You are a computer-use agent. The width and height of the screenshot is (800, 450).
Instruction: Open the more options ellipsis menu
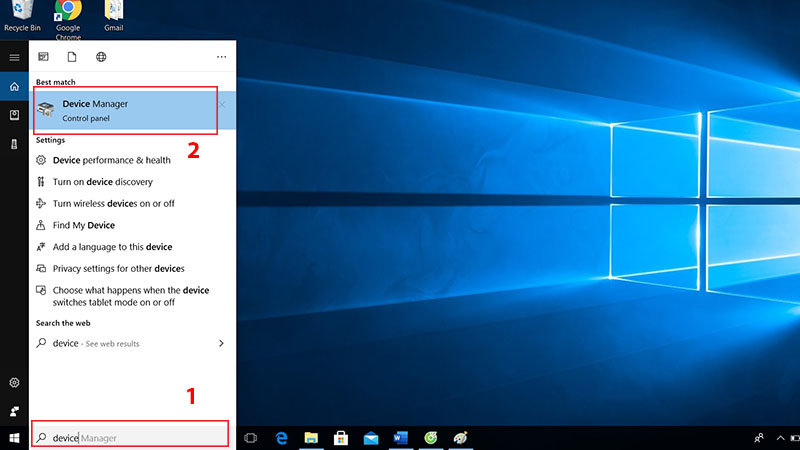pyautogui.click(x=221, y=57)
